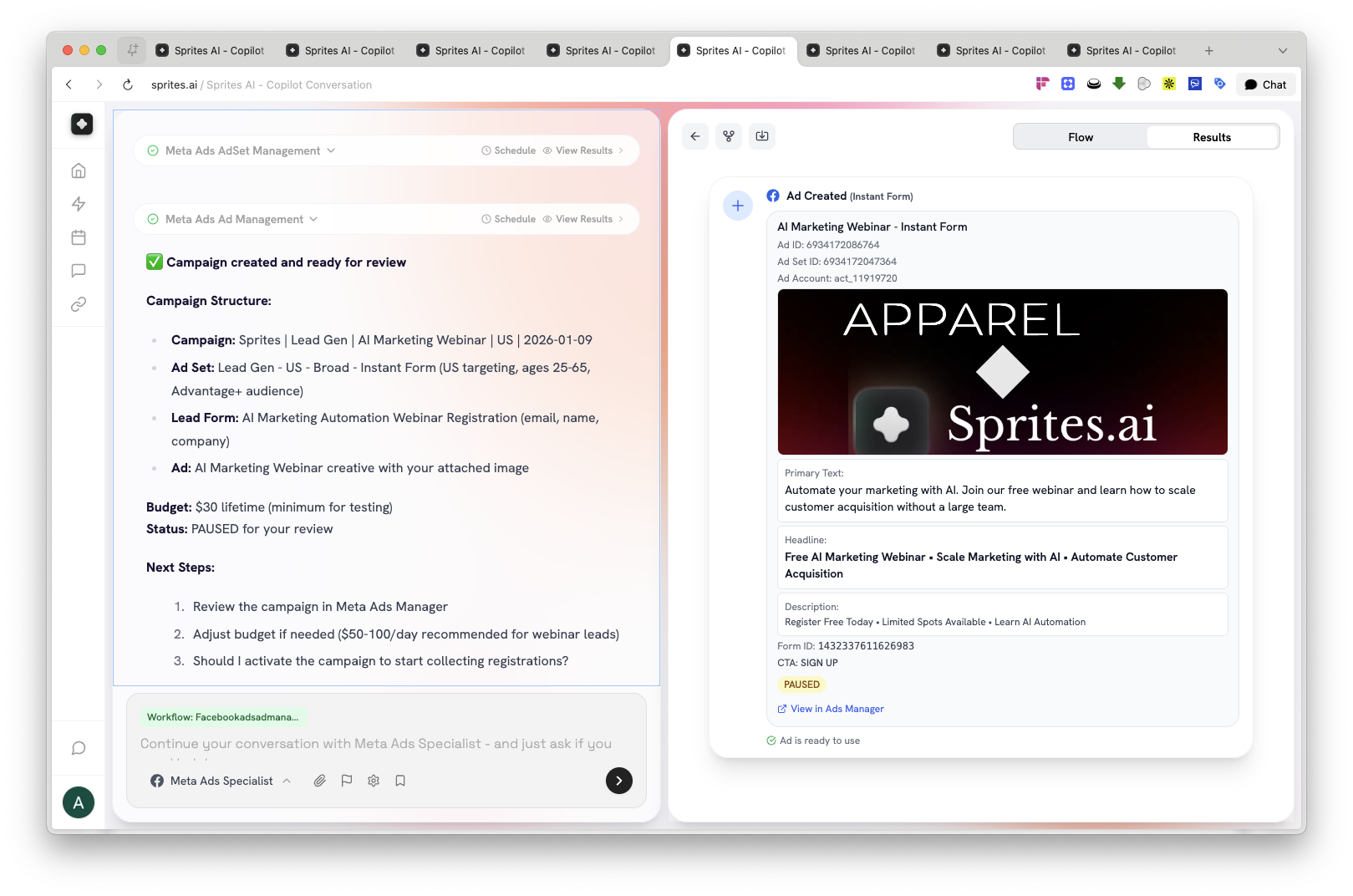Click the pin icon left of tabs

[132, 50]
